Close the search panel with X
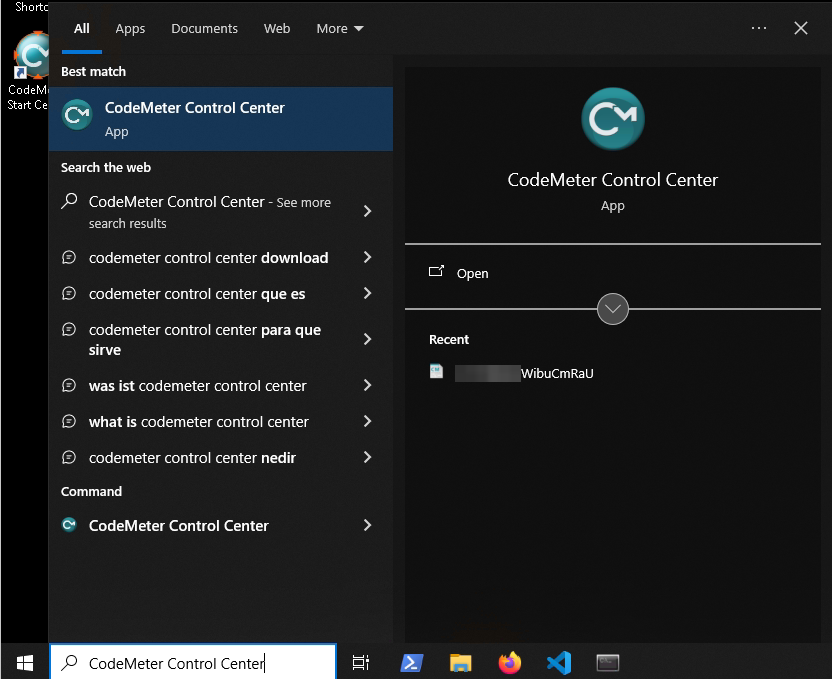Viewport: 832px width, 679px height. coord(801,28)
